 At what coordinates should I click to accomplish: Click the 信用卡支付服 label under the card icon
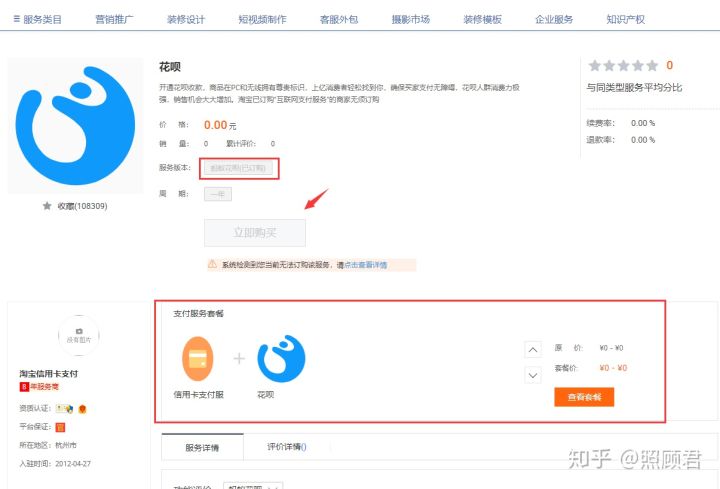[x=198, y=395]
